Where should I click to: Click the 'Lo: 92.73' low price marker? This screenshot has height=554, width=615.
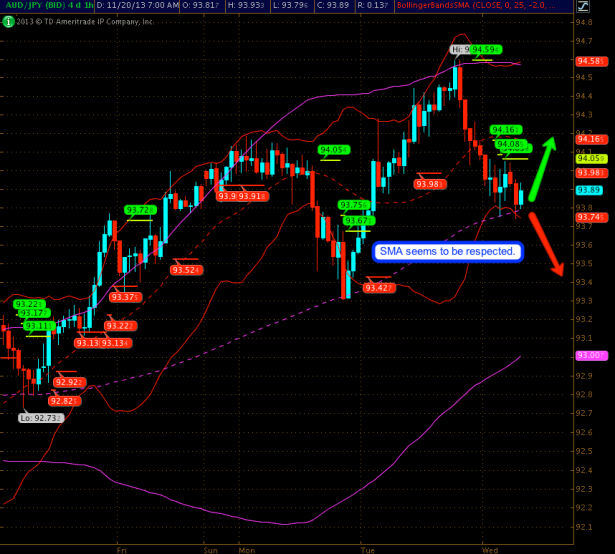coord(42,418)
